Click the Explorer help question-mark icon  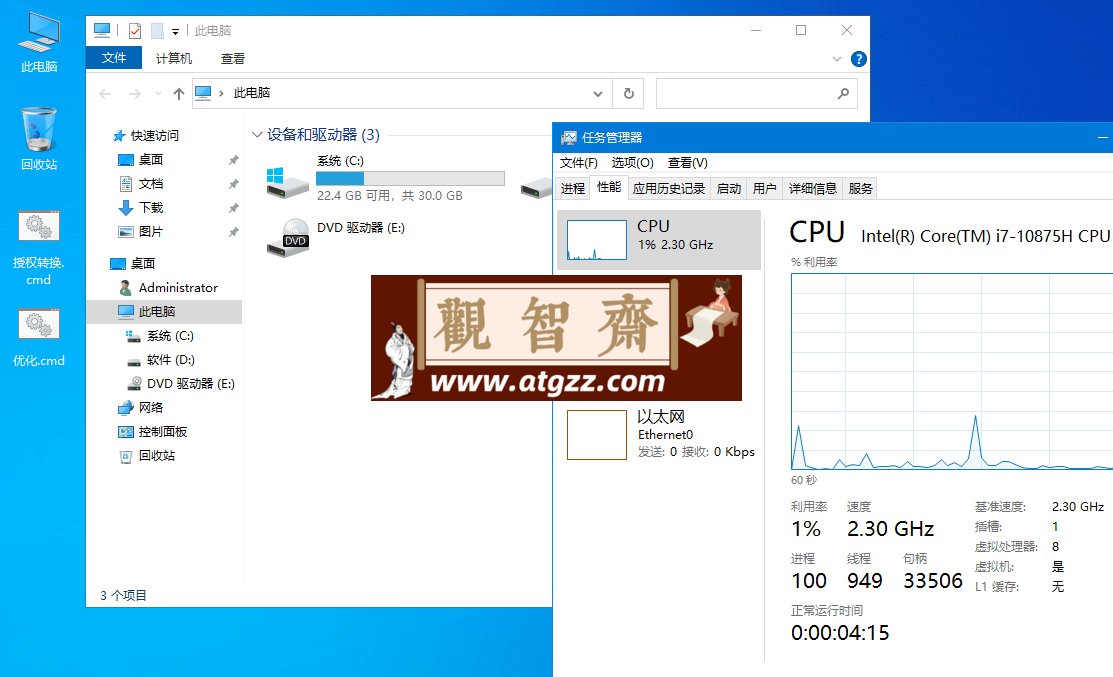[858, 59]
